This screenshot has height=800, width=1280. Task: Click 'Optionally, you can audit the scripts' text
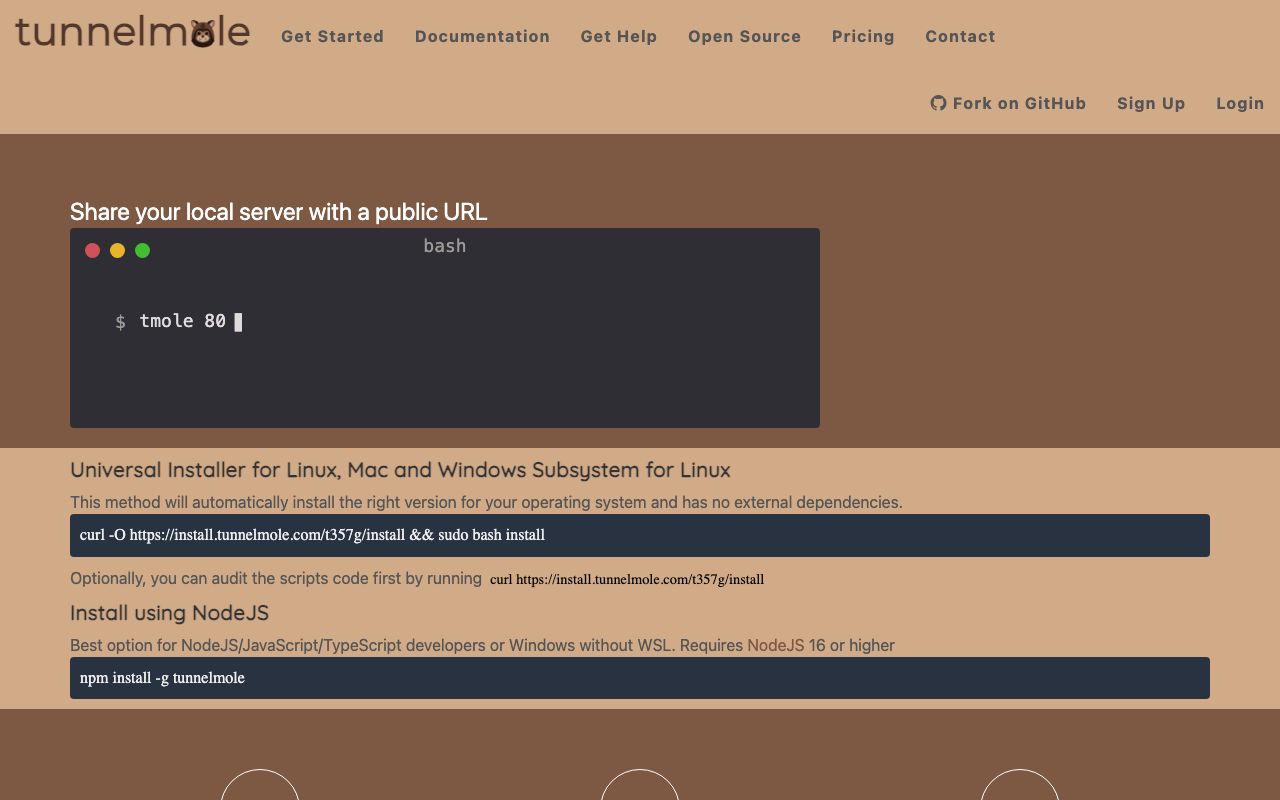coord(276,578)
